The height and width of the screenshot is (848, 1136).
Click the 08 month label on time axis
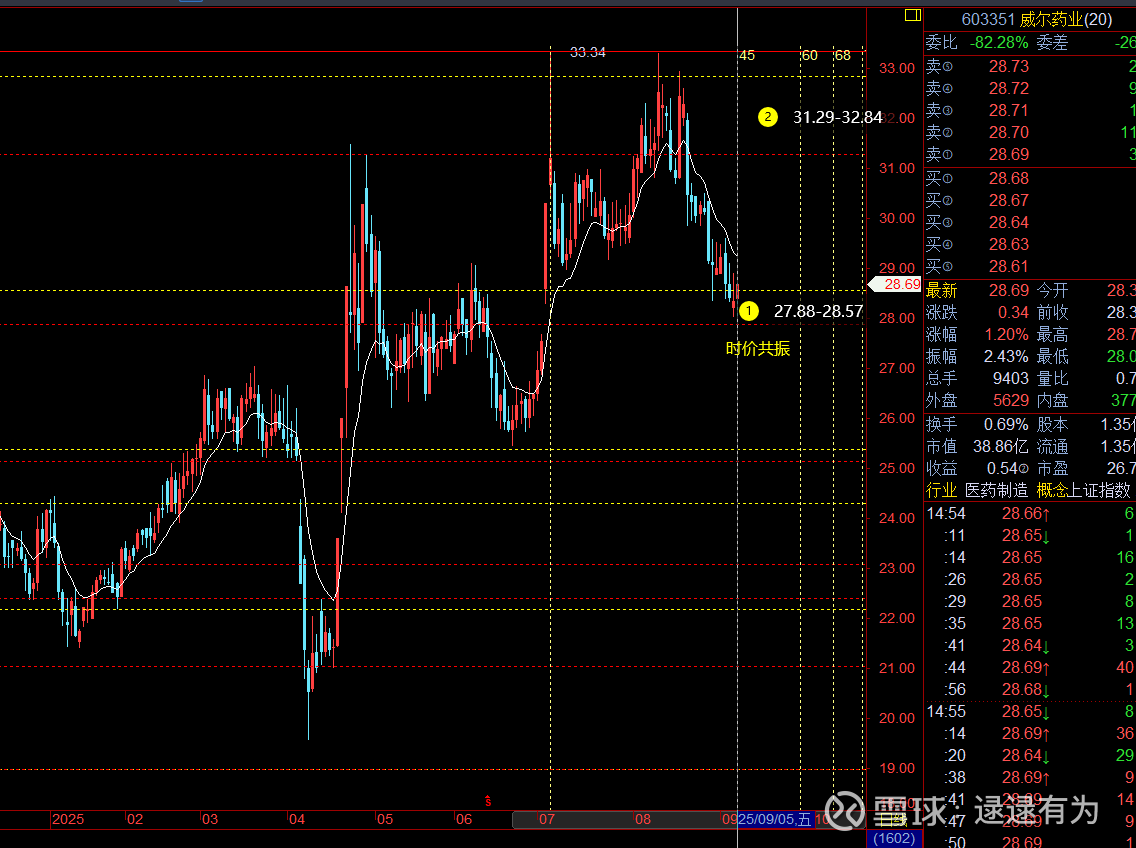pos(643,820)
